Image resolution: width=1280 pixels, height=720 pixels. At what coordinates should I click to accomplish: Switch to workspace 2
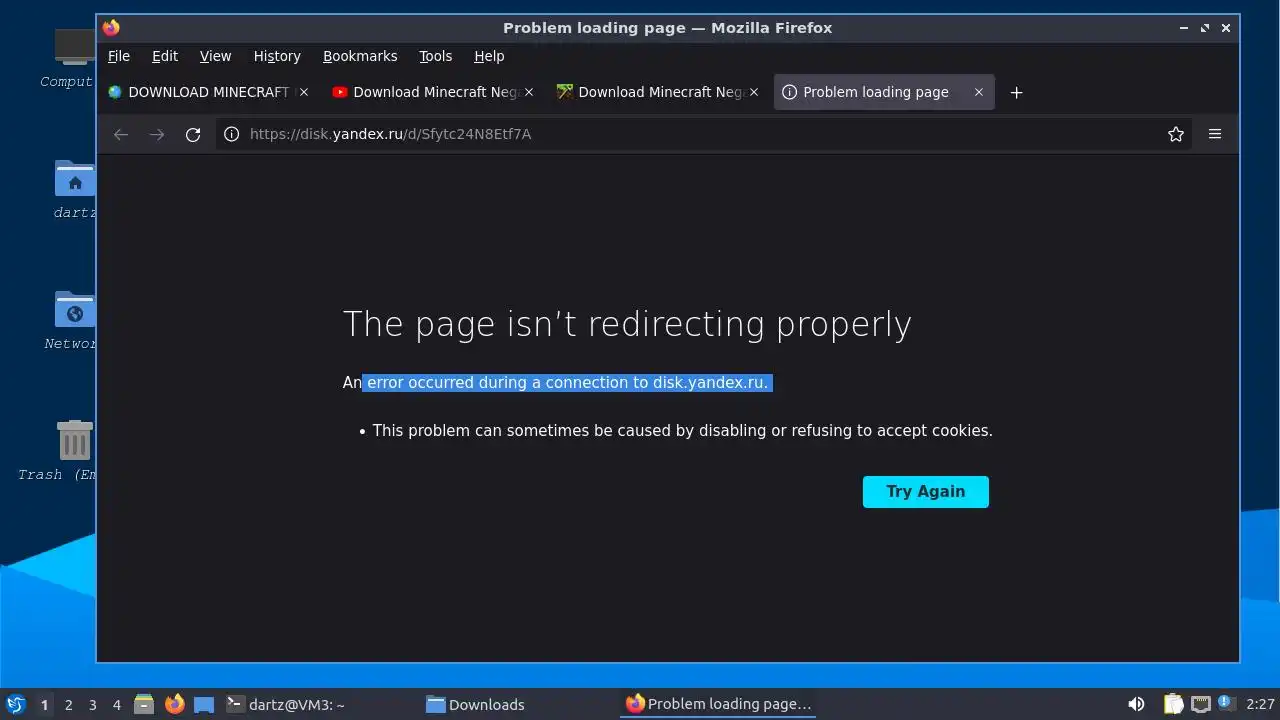coord(68,705)
